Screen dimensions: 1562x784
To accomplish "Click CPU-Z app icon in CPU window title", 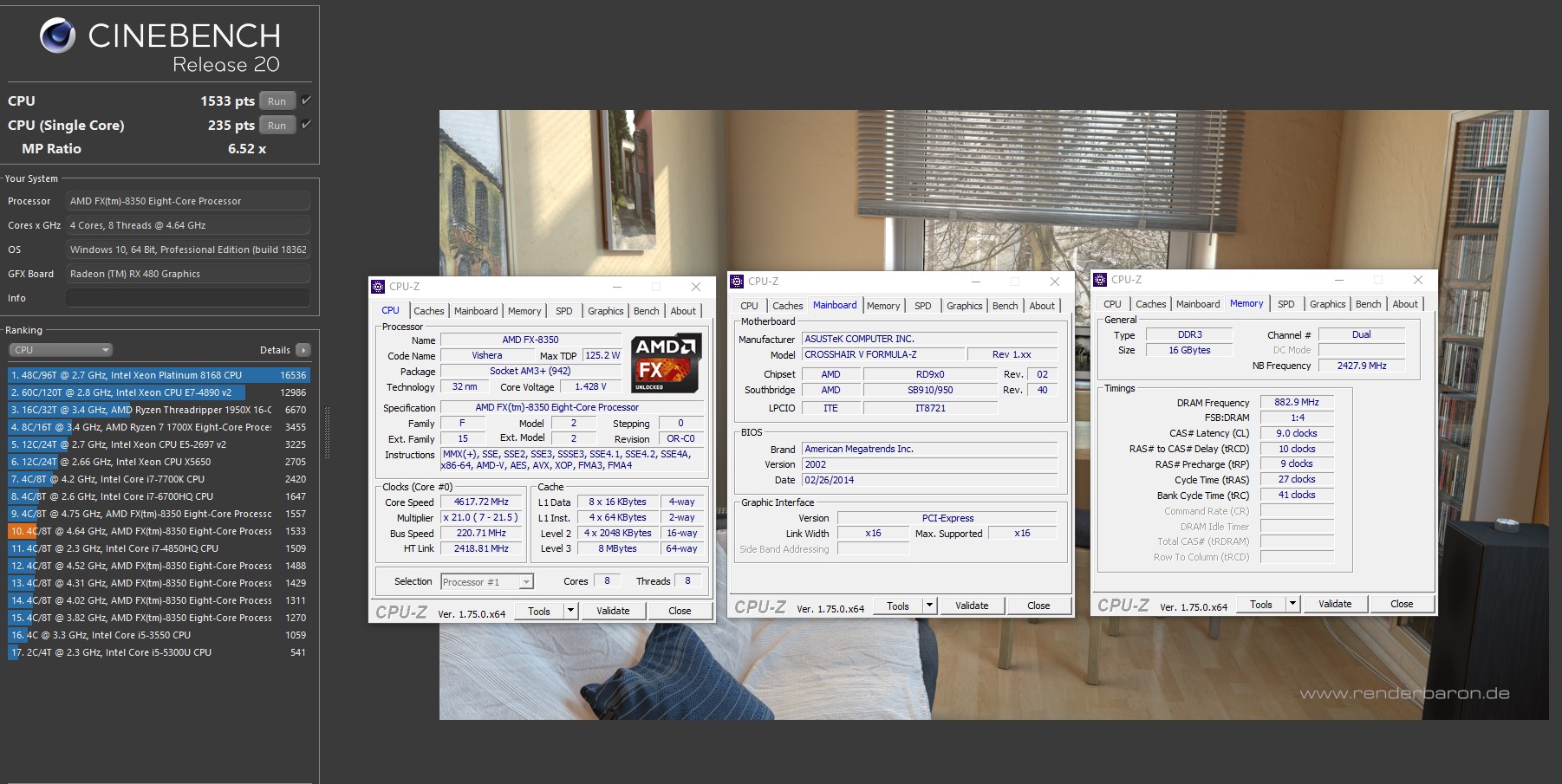I will (x=377, y=286).
